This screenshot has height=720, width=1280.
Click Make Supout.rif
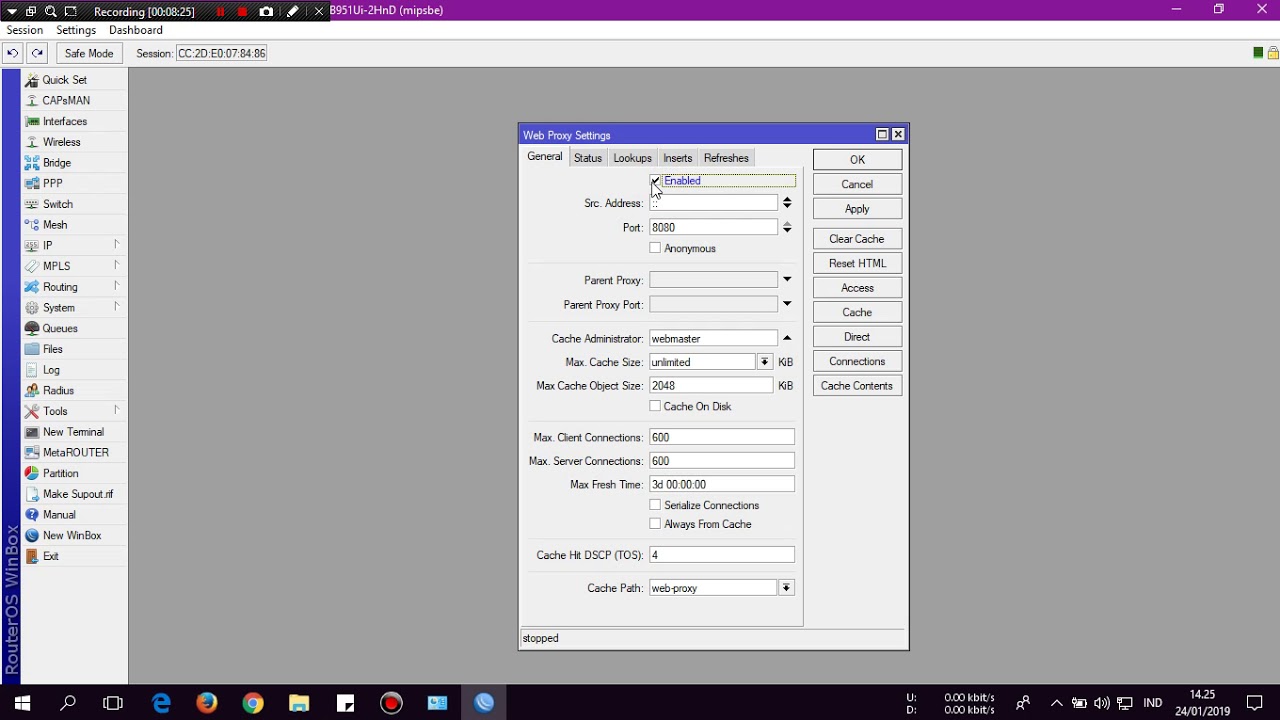(77, 494)
